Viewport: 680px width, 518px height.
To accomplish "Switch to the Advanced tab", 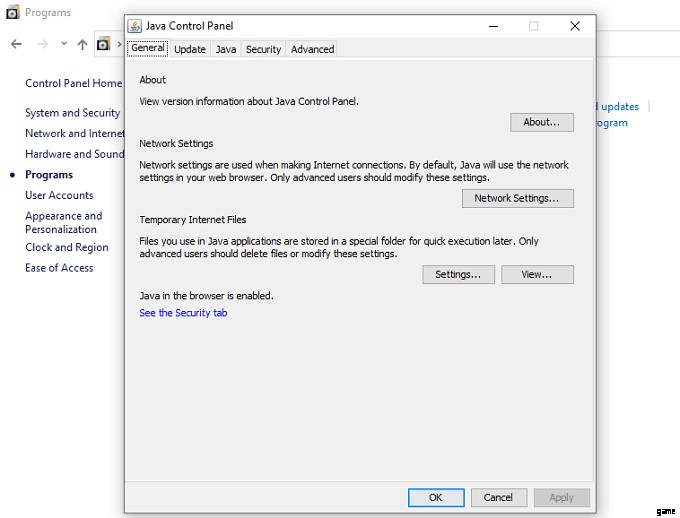I will click(312, 49).
